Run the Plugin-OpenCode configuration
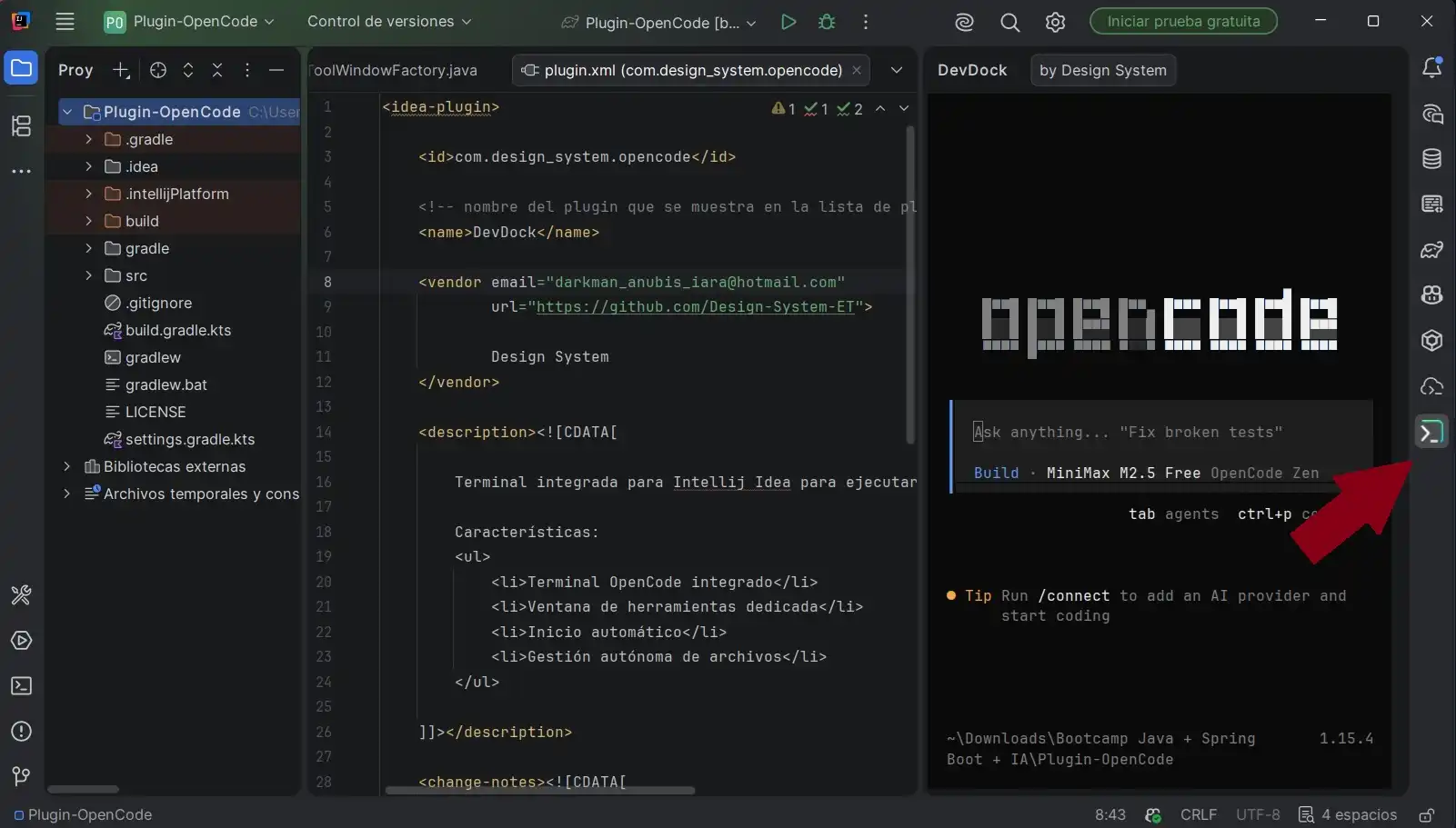 coord(788,22)
